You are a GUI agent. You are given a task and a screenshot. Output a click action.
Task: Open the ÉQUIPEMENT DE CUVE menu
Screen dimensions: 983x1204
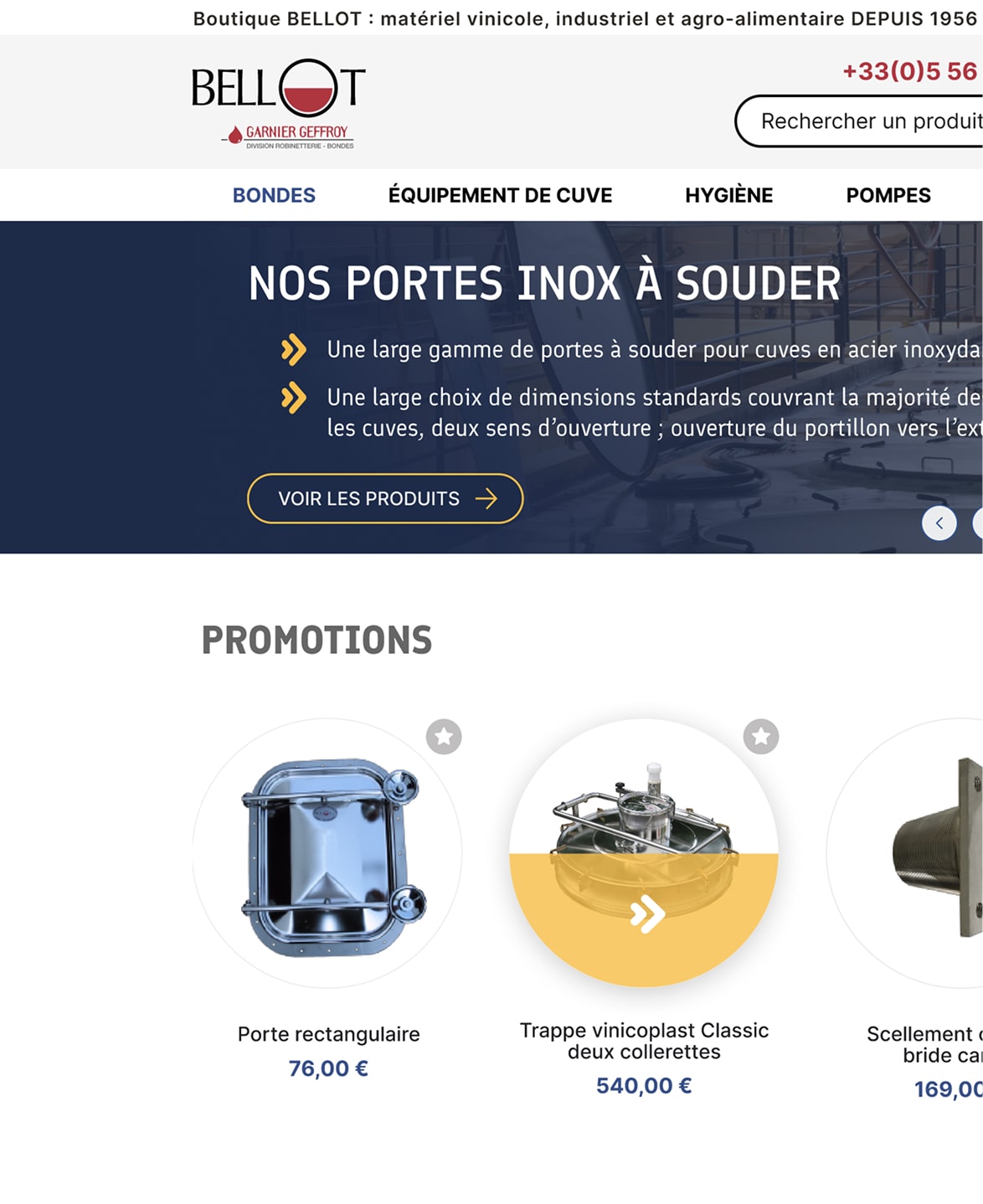pyautogui.click(x=501, y=195)
